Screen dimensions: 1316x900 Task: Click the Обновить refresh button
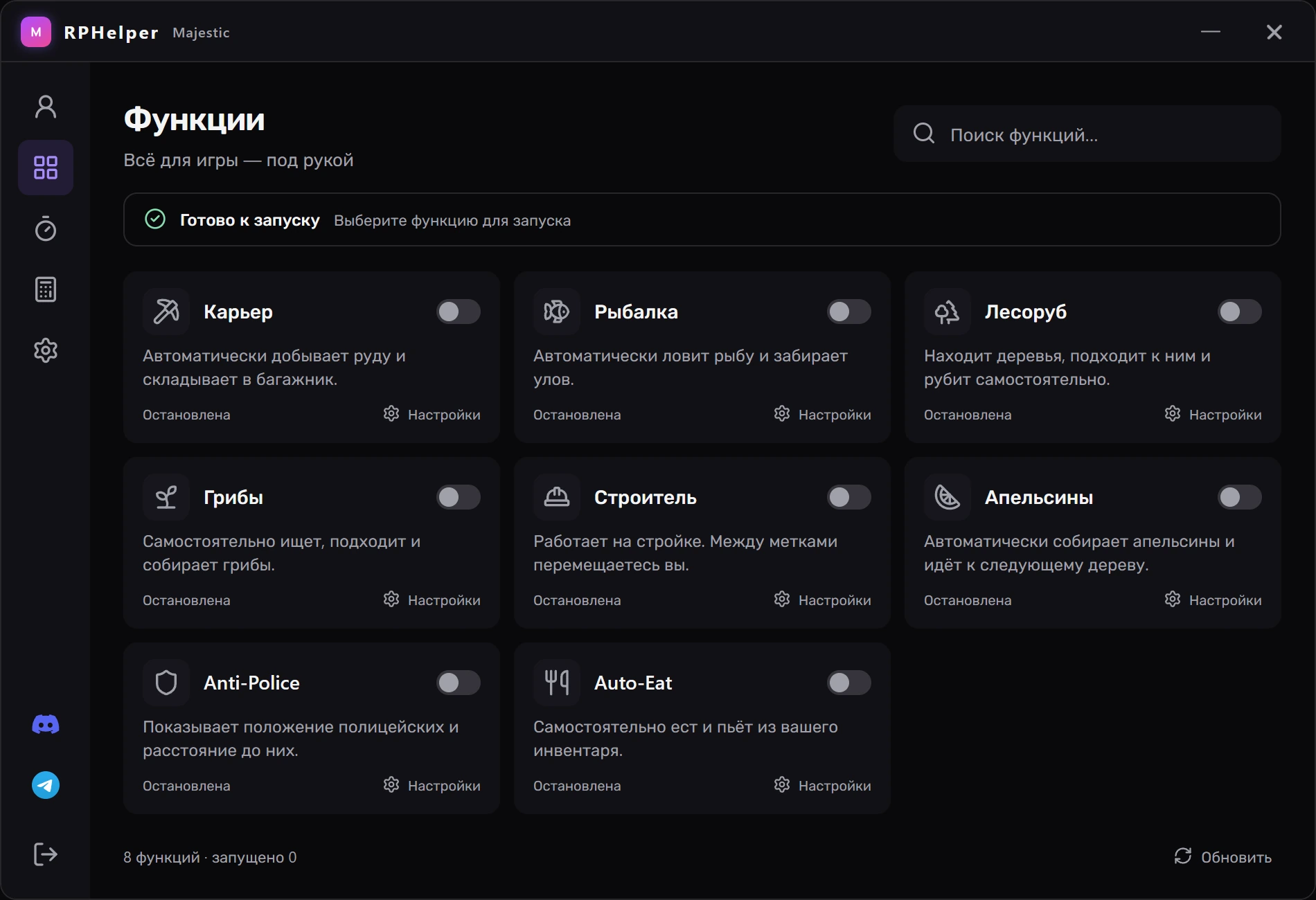point(1223,857)
